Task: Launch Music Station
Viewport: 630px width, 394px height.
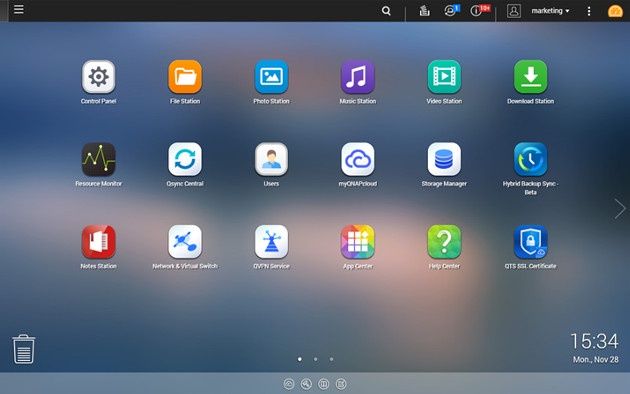Action: tap(358, 77)
